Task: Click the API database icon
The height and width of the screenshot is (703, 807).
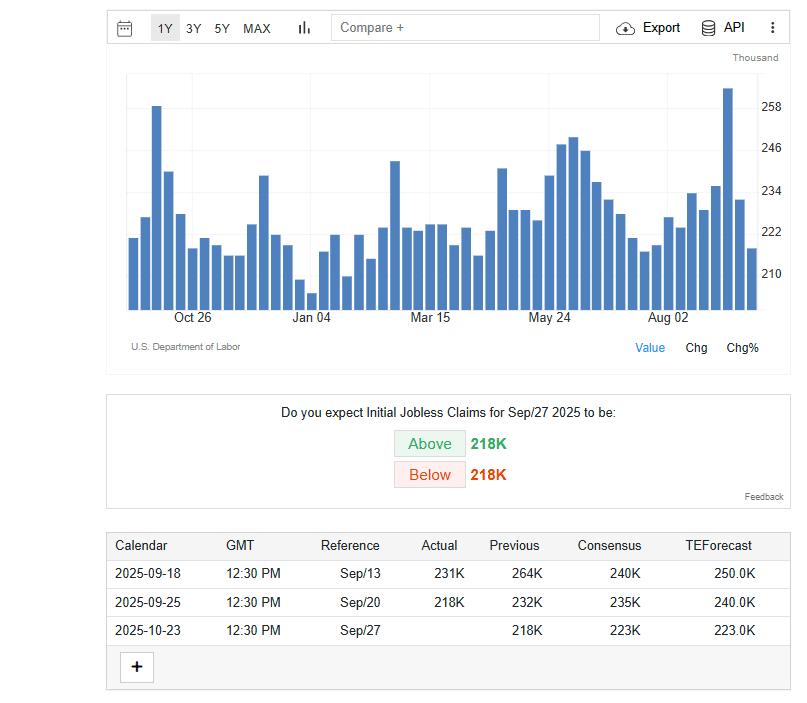Action: [709, 28]
